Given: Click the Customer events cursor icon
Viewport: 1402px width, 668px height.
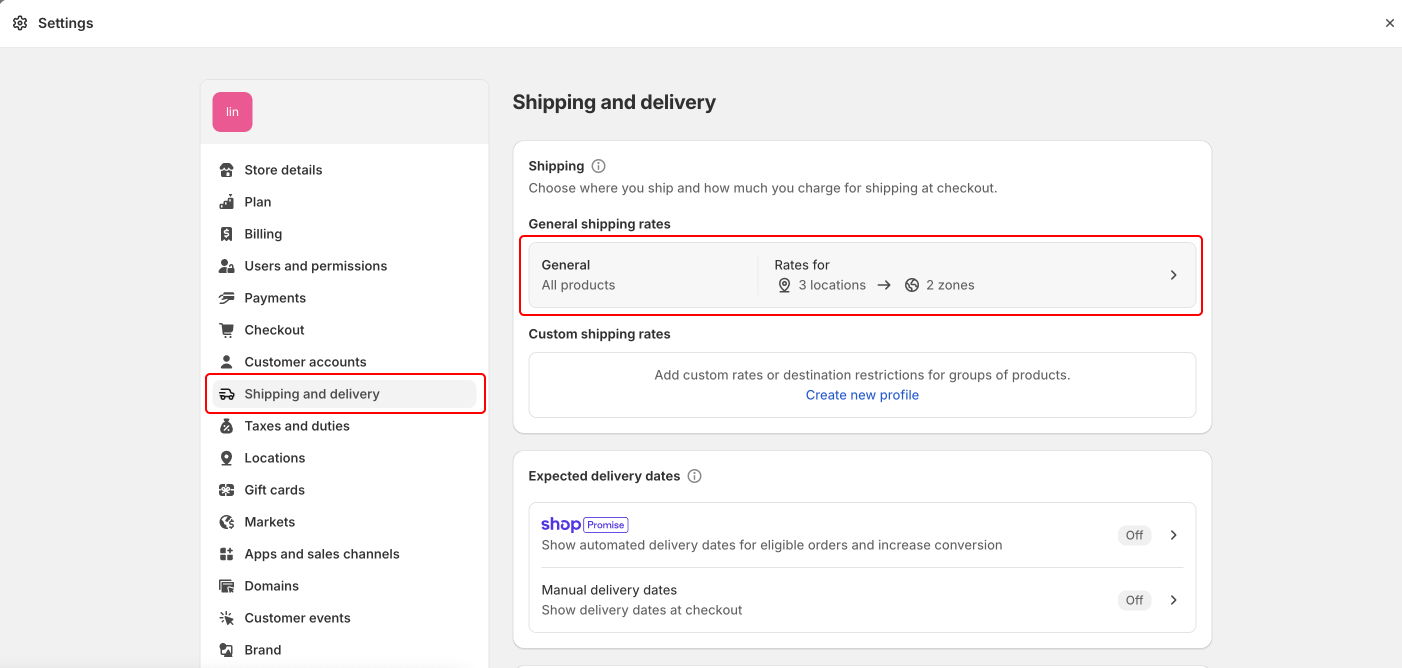Looking at the screenshot, I should point(226,618).
